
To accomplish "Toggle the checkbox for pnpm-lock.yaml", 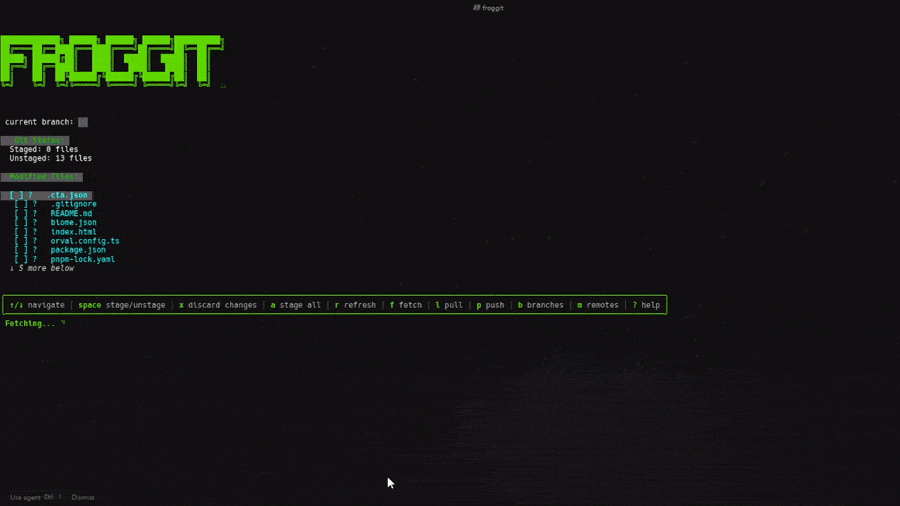I will coord(21,259).
